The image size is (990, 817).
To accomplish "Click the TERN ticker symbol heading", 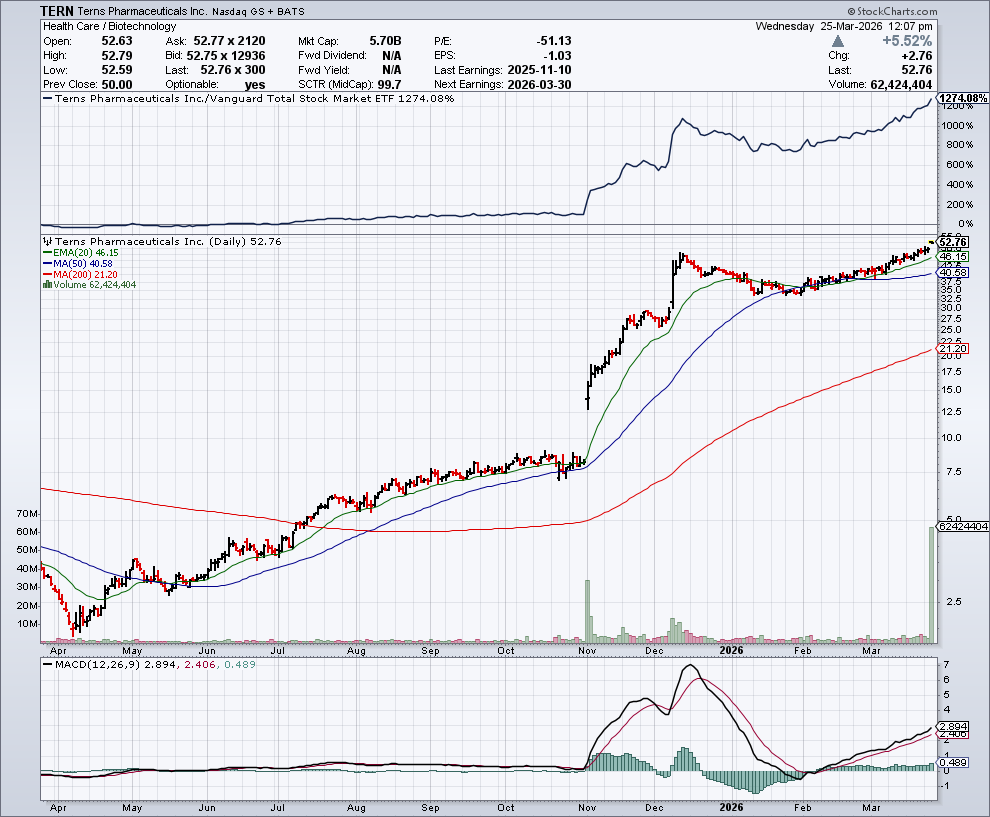I will [60, 10].
